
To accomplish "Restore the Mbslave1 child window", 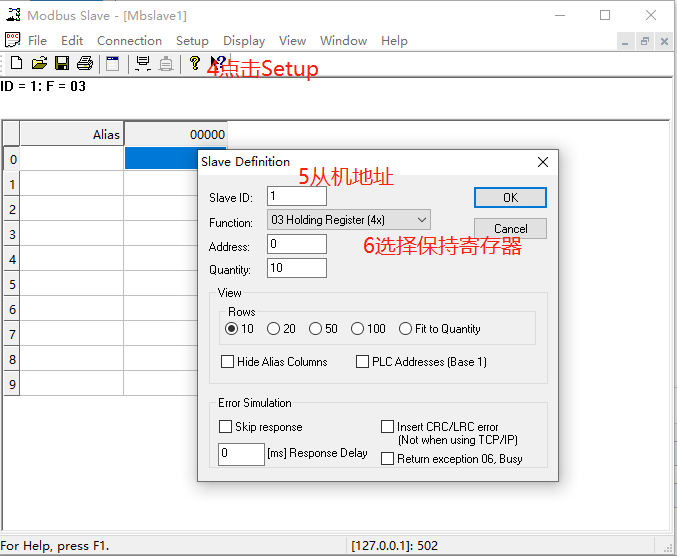I will pos(645,42).
